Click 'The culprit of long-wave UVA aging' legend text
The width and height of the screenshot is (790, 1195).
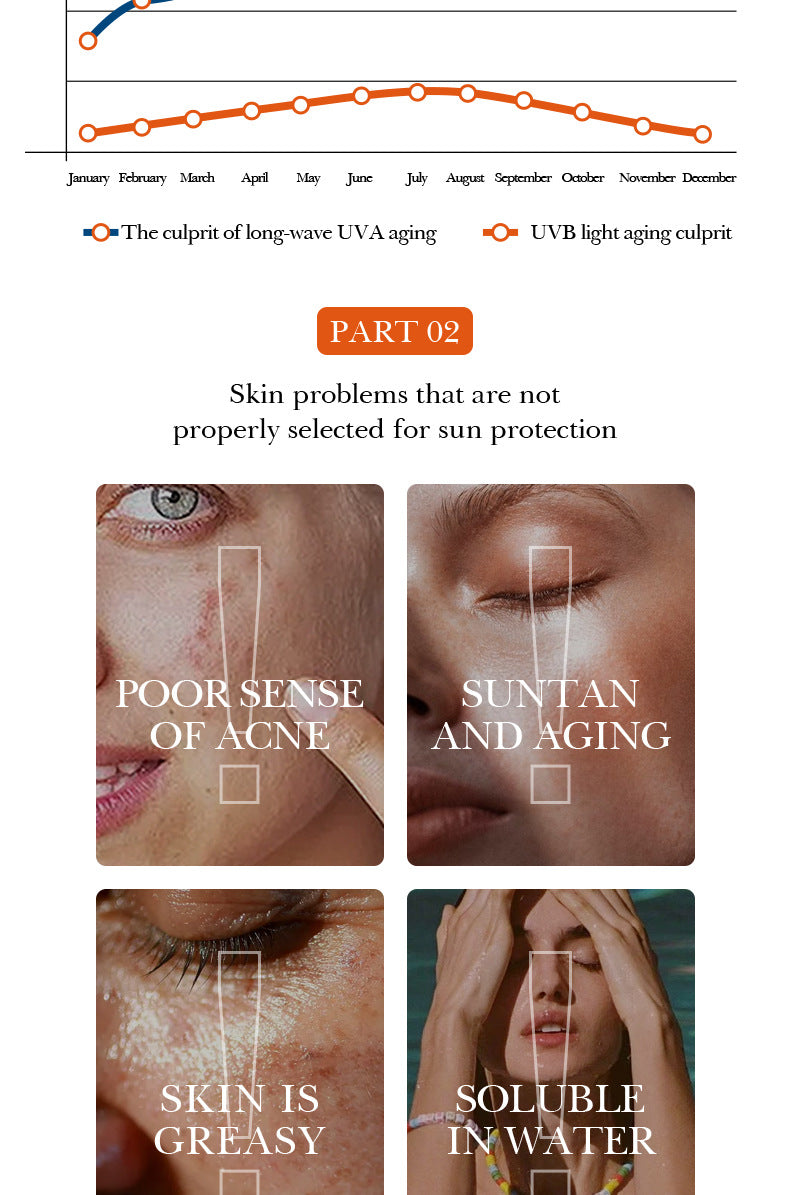coord(280,232)
